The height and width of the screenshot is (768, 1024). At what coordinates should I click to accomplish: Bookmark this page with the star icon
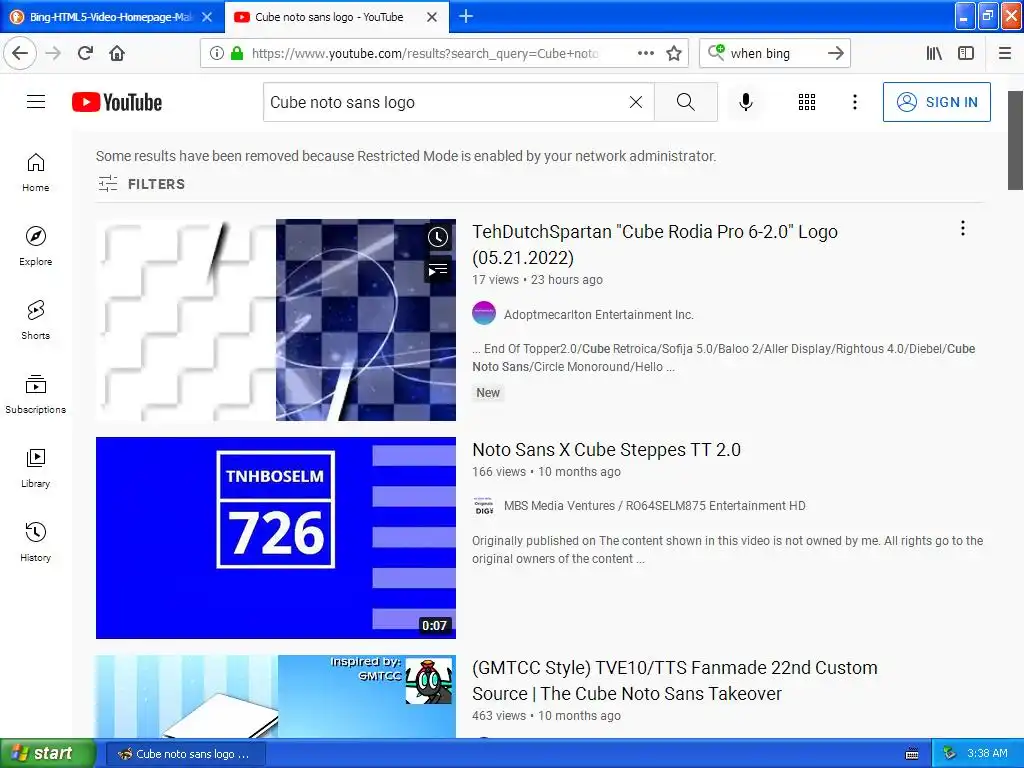[674, 53]
